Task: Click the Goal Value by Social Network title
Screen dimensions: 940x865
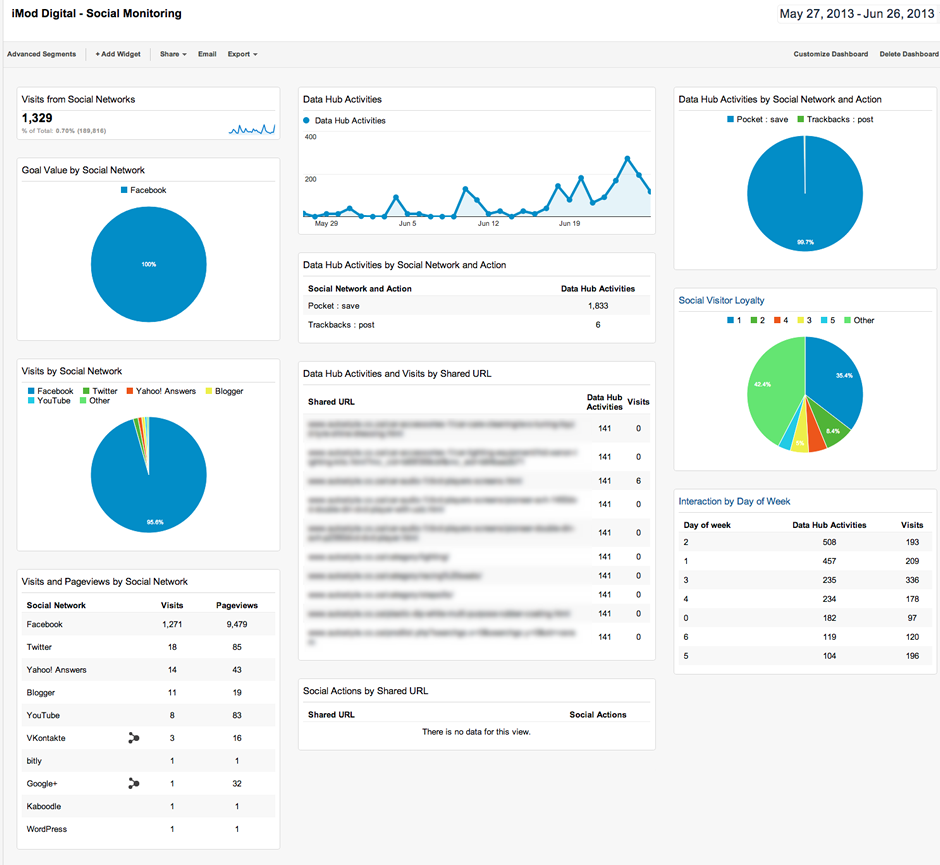Action: (x=83, y=170)
